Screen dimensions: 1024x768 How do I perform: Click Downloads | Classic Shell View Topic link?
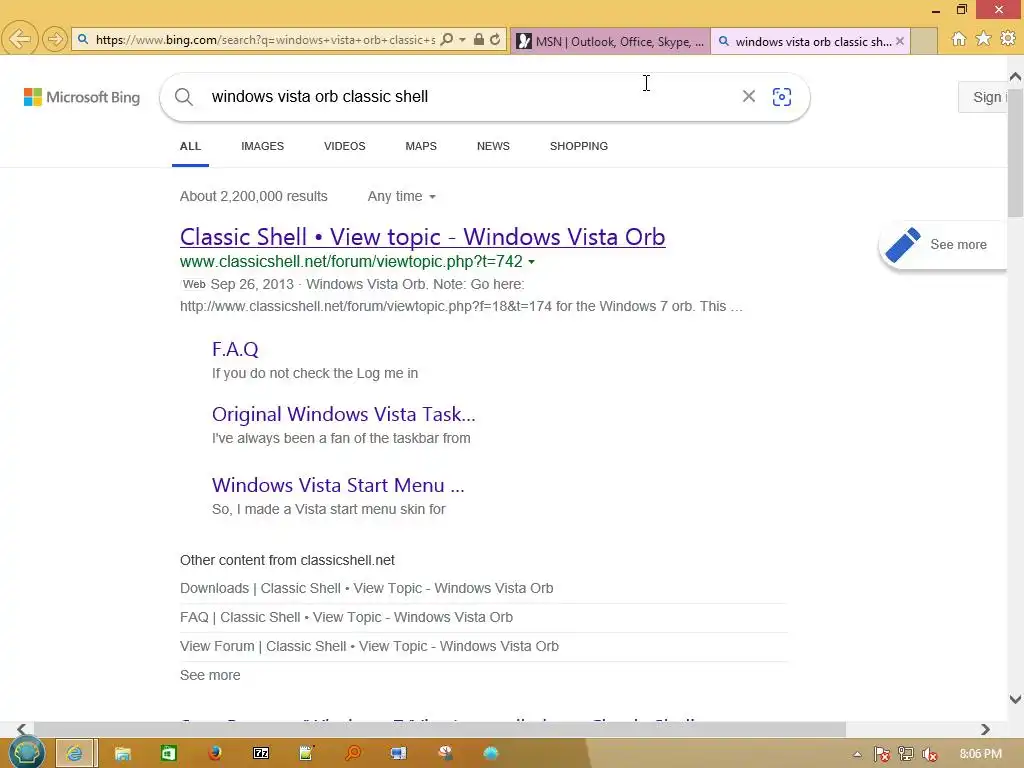click(x=366, y=588)
